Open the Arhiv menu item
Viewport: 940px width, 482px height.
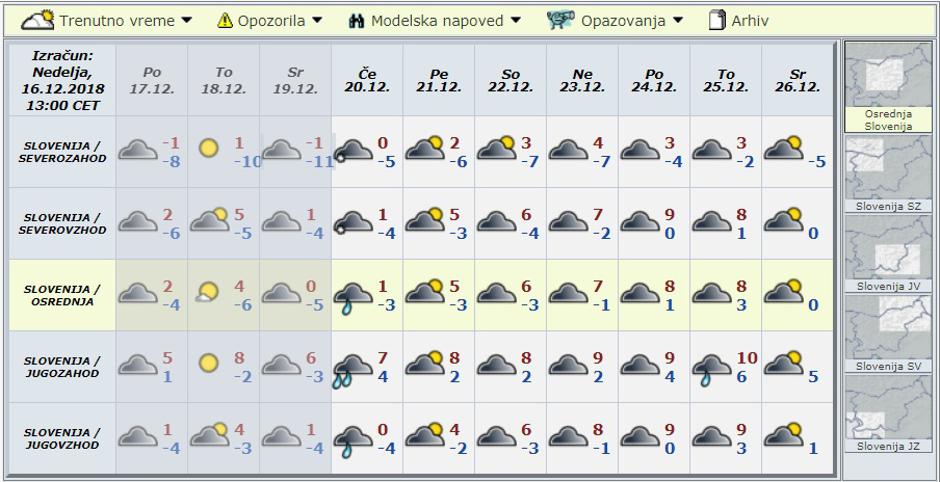[x=749, y=20]
